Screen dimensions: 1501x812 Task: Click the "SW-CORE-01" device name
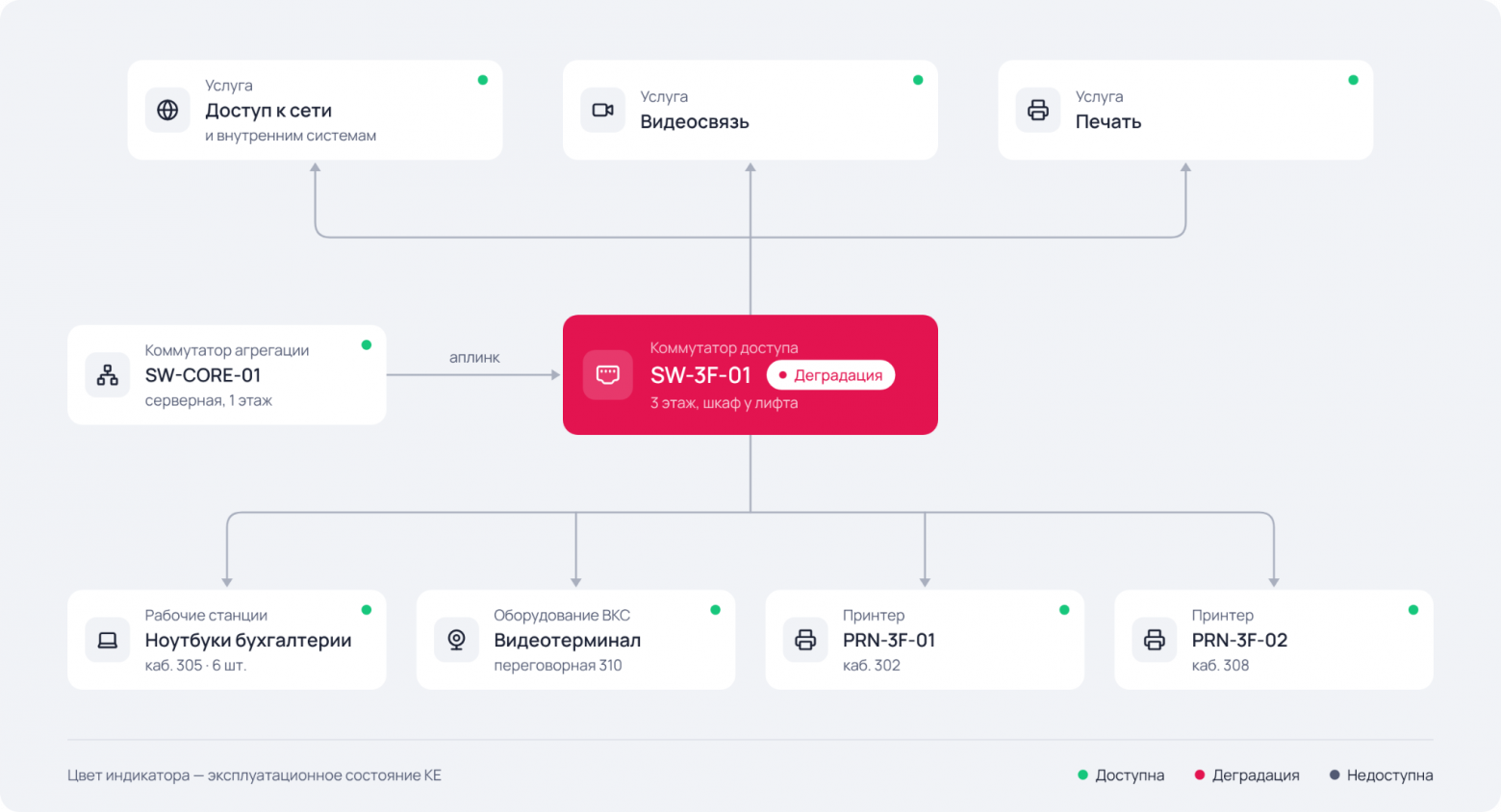tap(203, 375)
